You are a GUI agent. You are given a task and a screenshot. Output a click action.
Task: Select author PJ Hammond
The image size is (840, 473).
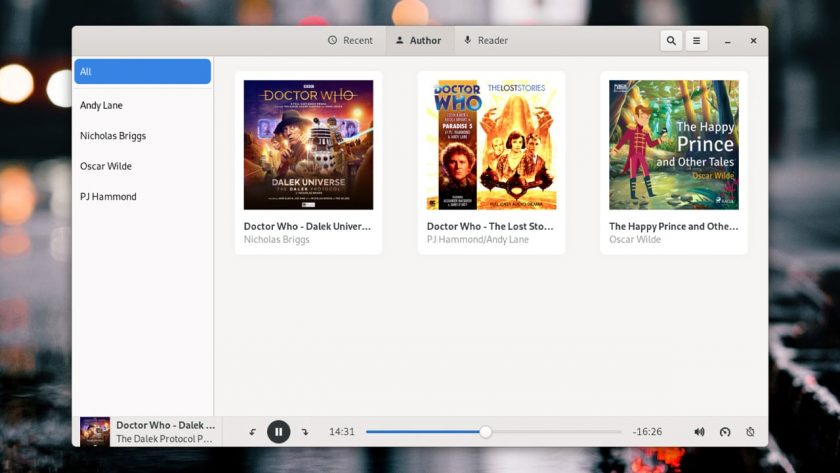[x=142, y=197]
